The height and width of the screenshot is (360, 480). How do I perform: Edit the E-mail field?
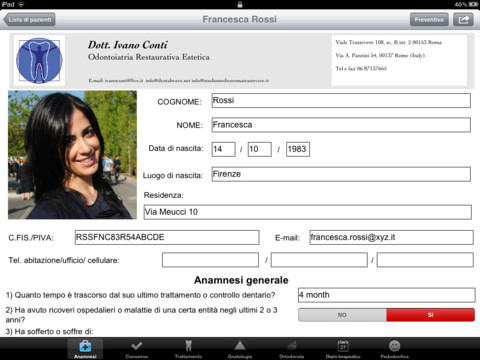click(391, 237)
